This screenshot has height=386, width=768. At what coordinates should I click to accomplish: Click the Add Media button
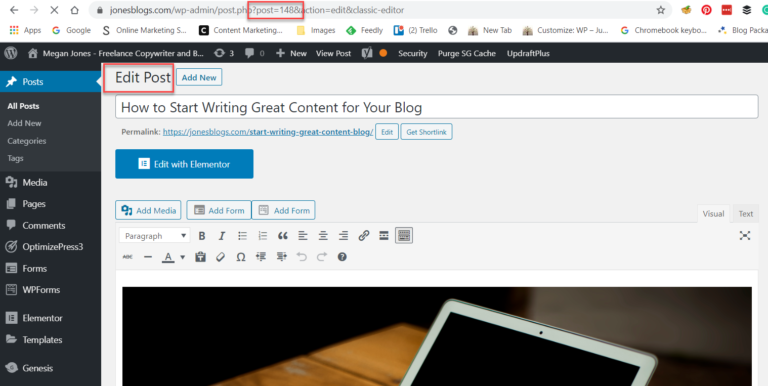pos(148,210)
